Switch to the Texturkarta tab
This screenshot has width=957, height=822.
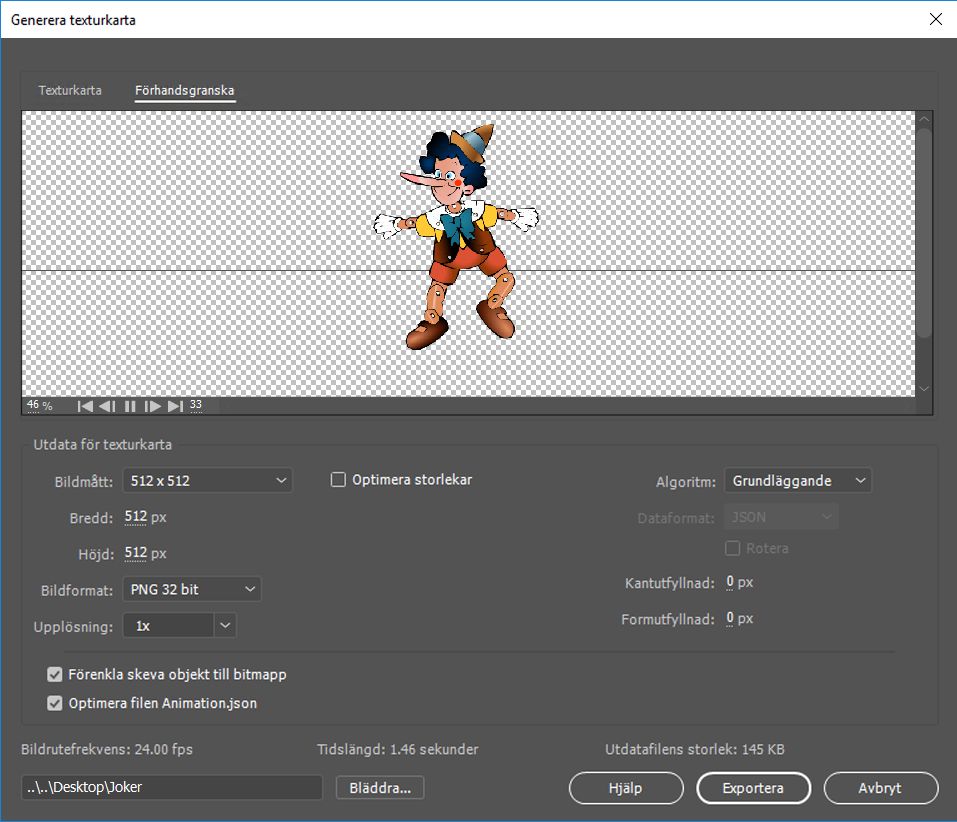(x=70, y=91)
